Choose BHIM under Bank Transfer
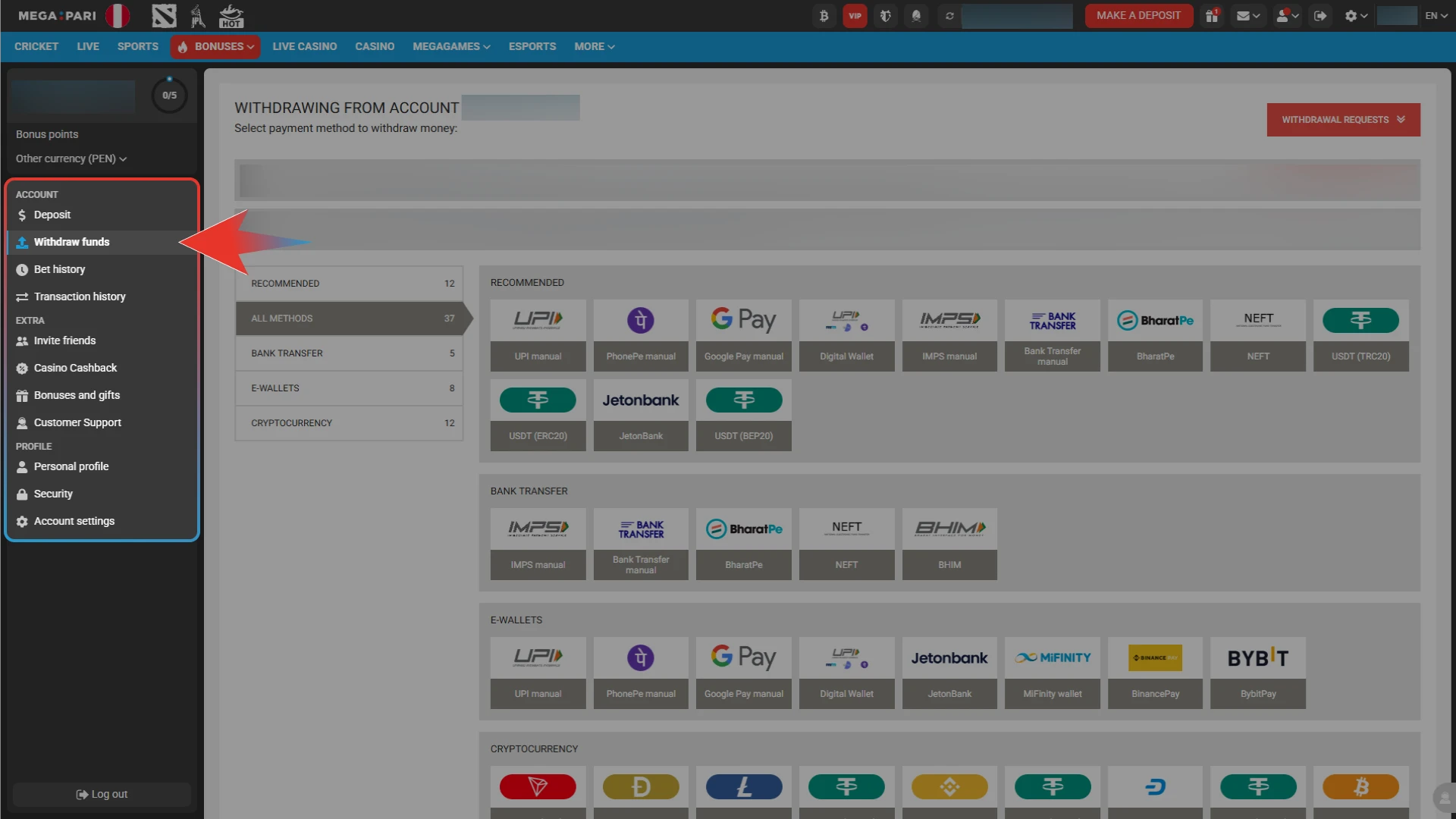 949,544
